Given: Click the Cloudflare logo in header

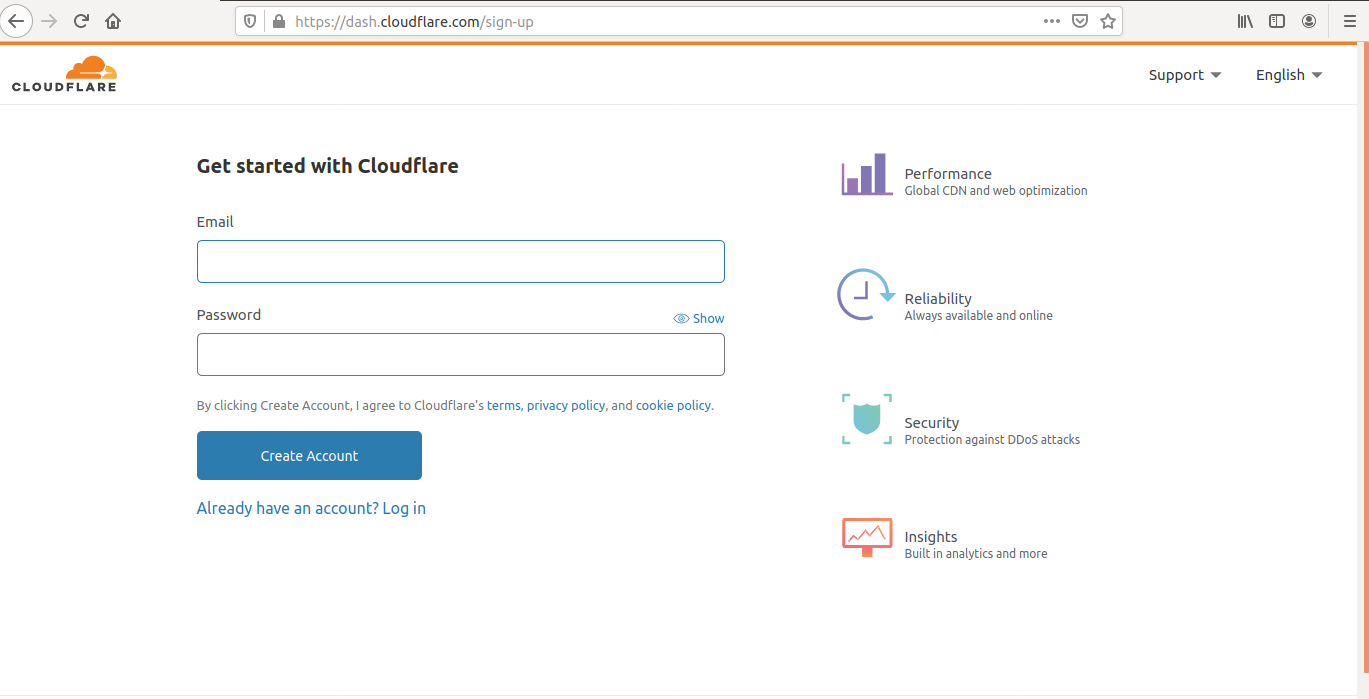Looking at the screenshot, I should 64,75.
